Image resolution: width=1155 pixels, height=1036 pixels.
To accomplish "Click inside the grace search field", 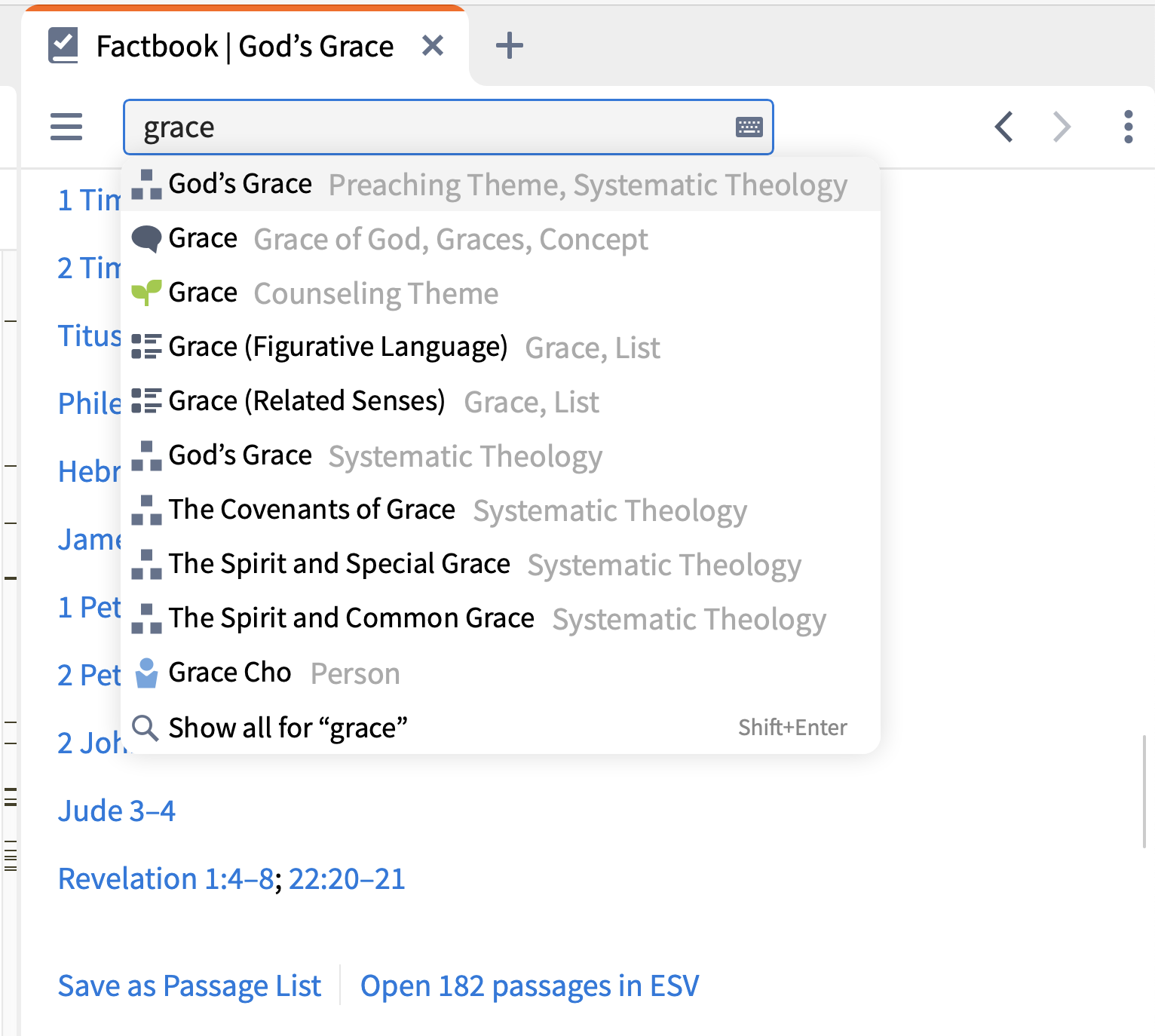I will click(x=430, y=127).
